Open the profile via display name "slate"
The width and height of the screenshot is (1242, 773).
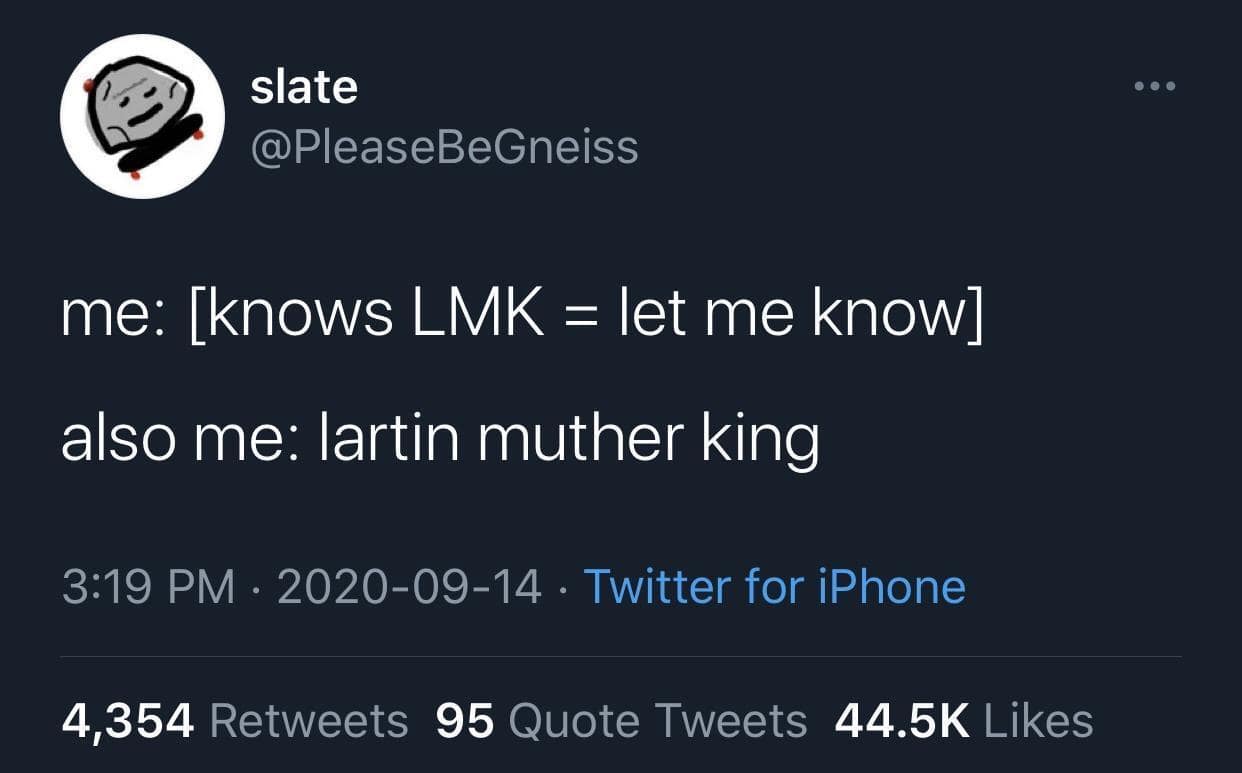[x=303, y=87]
